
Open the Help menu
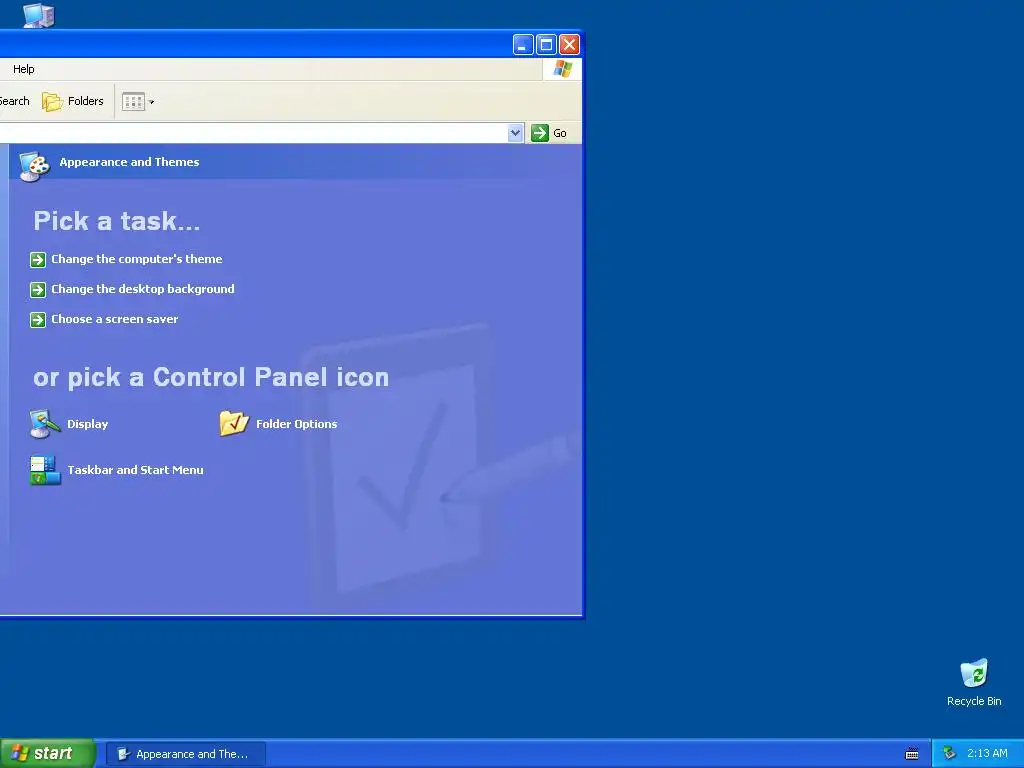[x=24, y=69]
